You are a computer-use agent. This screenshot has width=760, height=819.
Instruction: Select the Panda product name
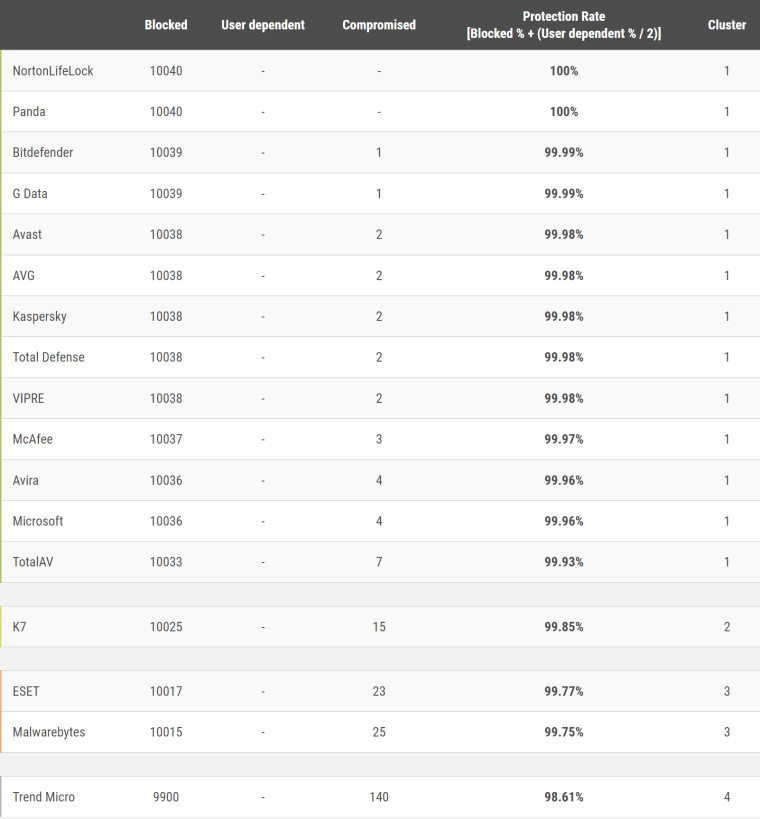(29, 112)
